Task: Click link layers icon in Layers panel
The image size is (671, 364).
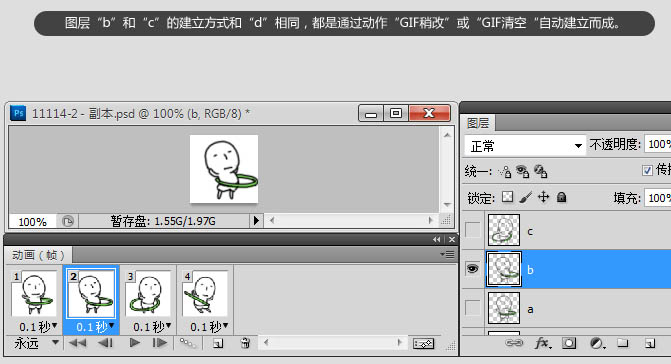Action: 514,343
